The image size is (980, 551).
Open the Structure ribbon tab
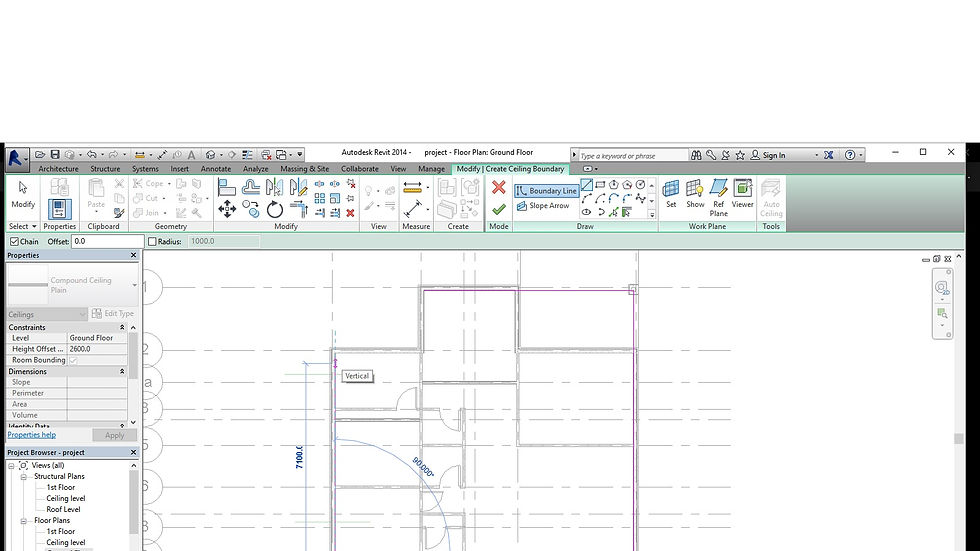point(105,169)
